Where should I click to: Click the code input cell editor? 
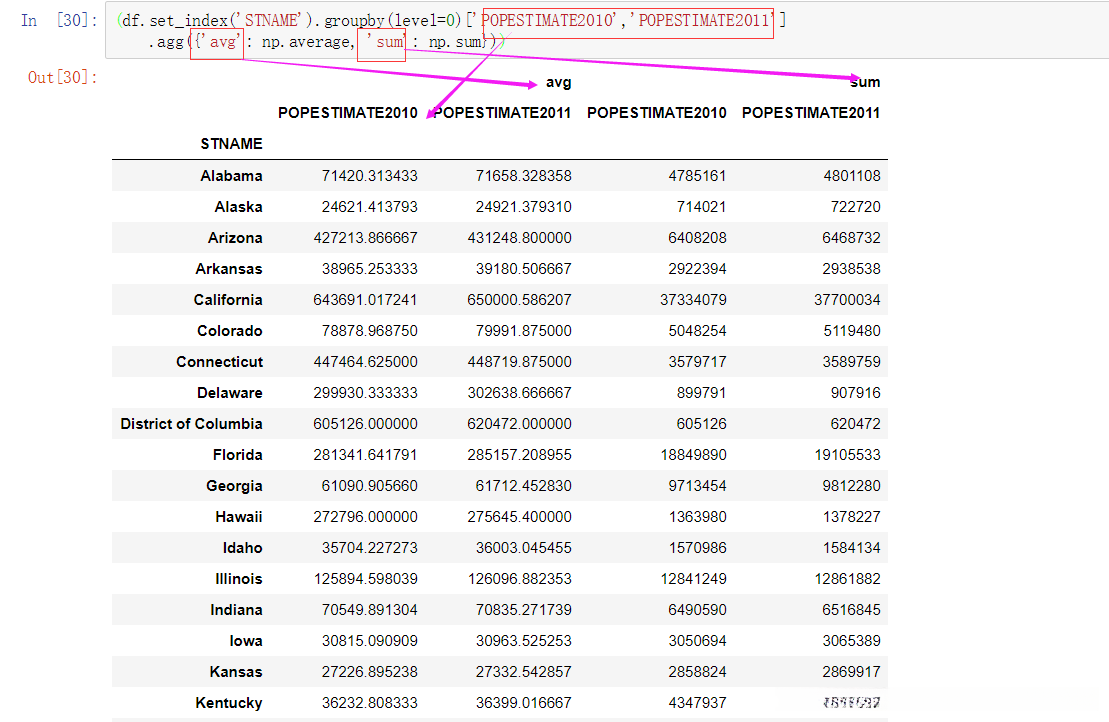(607, 30)
